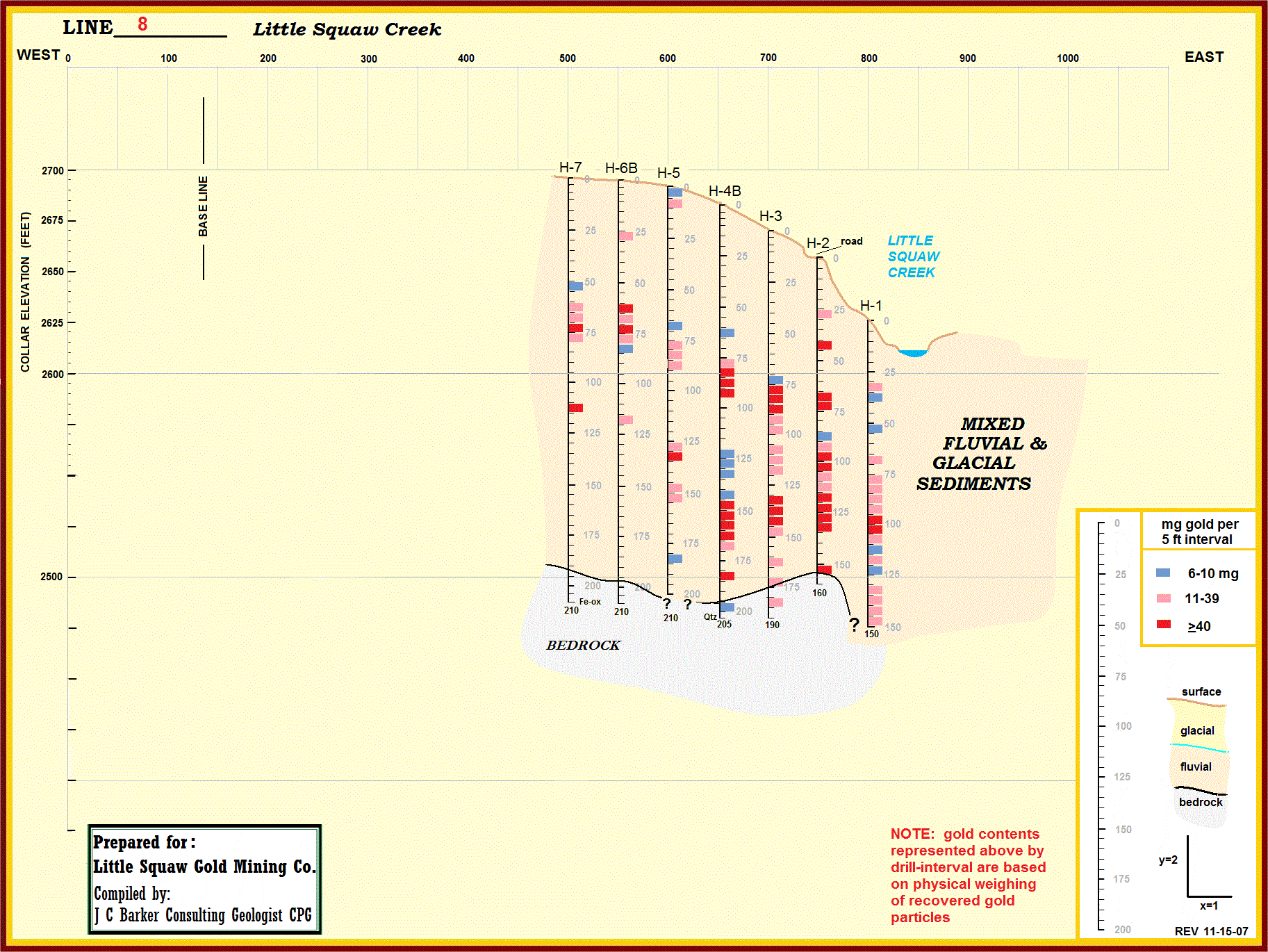Click drill hole label H-3
The height and width of the screenshot is (952, 1268).
771,216
